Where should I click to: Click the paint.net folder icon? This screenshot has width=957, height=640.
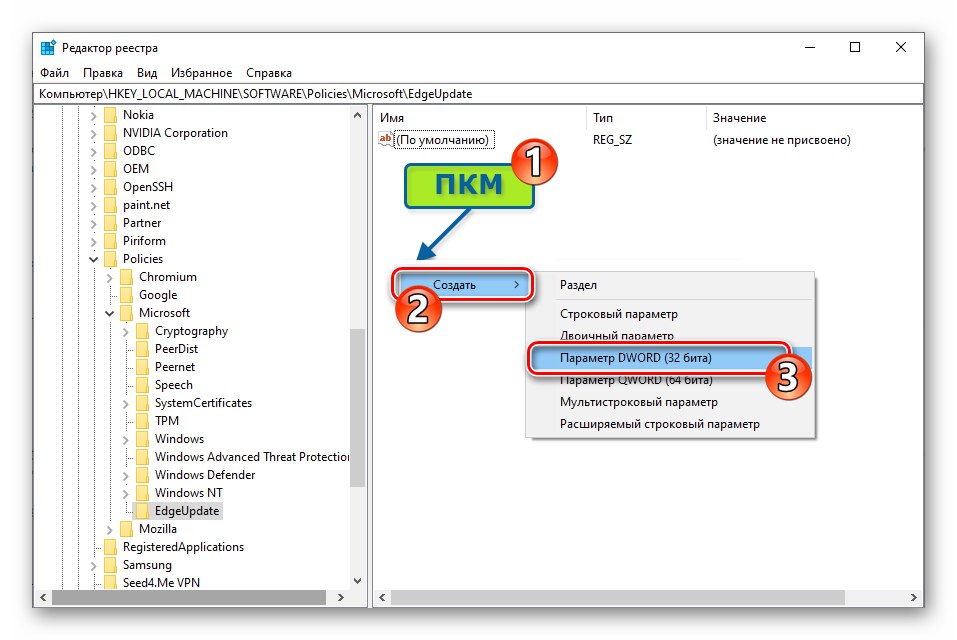[110, 205]
